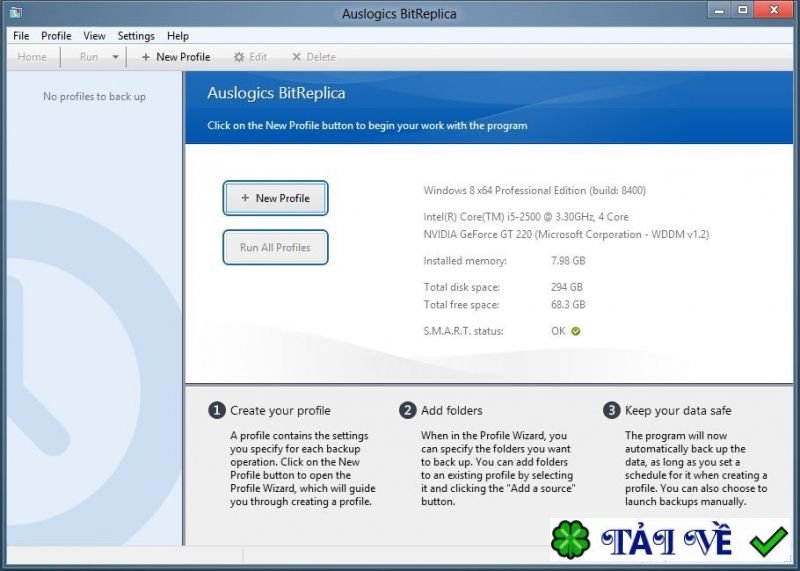Click the Run toolbar button
The width and height of the screenshot is (800, 571).
(89, 57)
